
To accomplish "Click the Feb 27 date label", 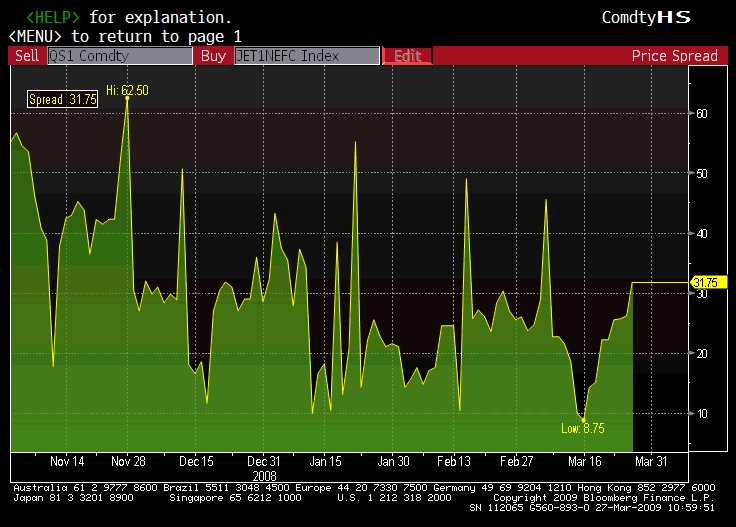I will point(516,461).
